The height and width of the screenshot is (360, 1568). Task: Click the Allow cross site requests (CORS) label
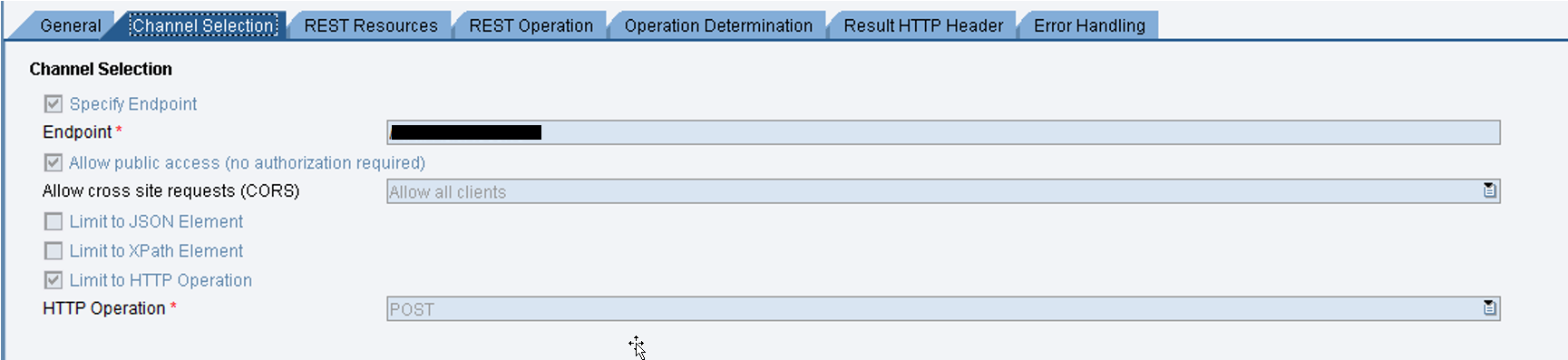click(x=170, y=191)
